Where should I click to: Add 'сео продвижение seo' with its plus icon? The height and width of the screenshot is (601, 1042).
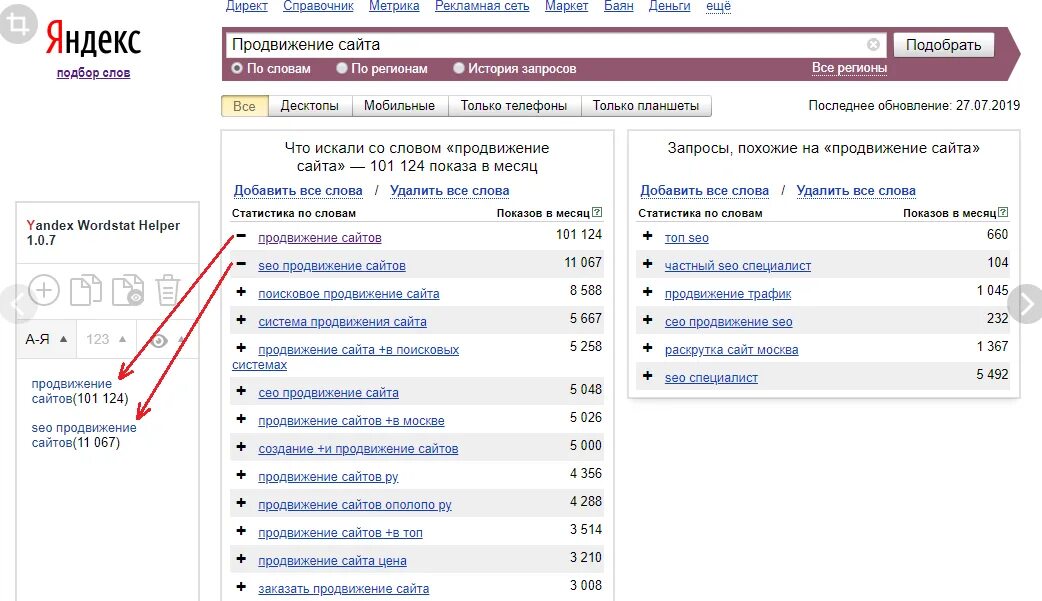[647, 320]
